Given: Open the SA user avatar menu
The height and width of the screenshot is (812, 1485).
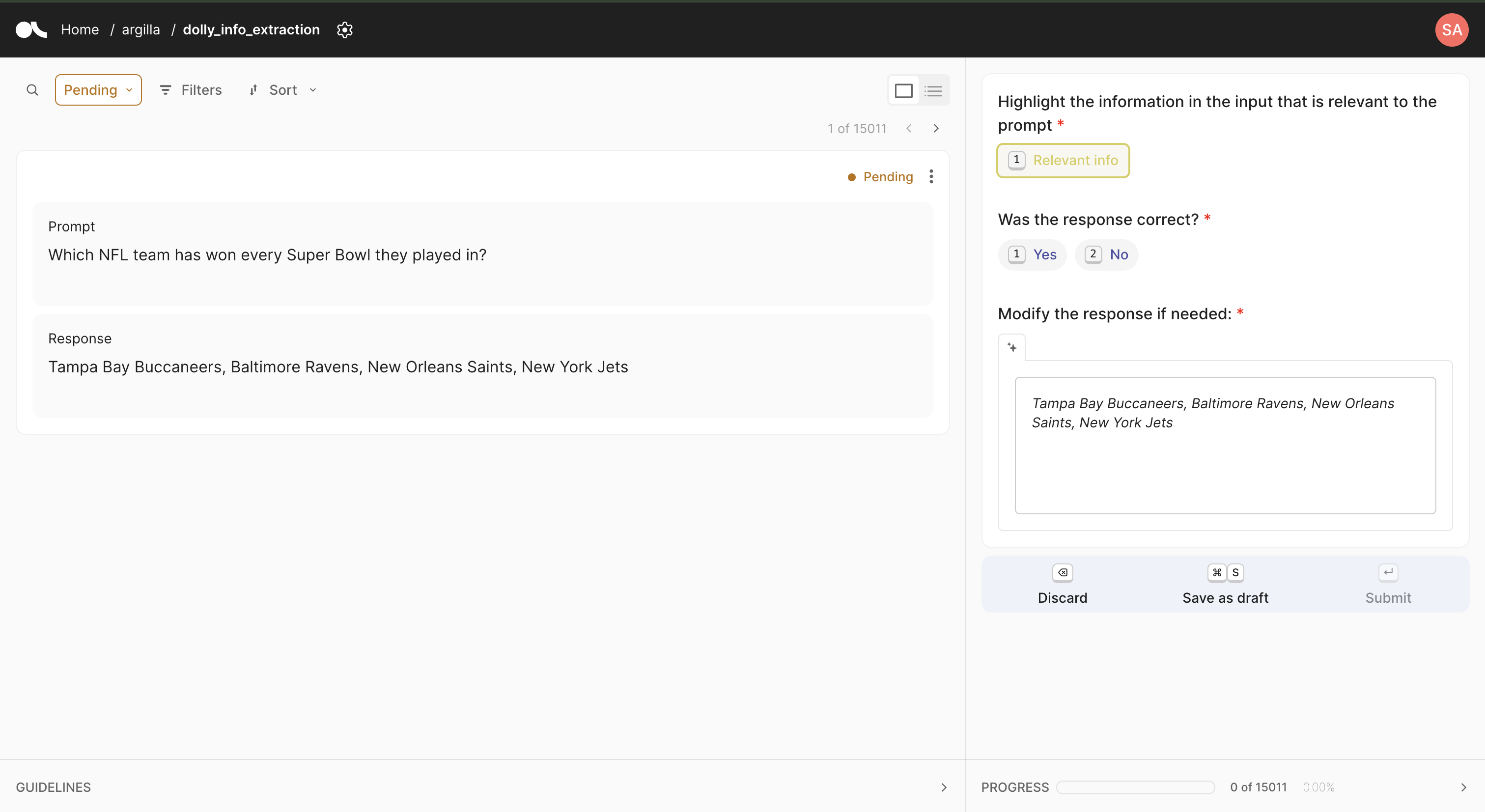Looking at the screenshot, I should coord(1451,29).
